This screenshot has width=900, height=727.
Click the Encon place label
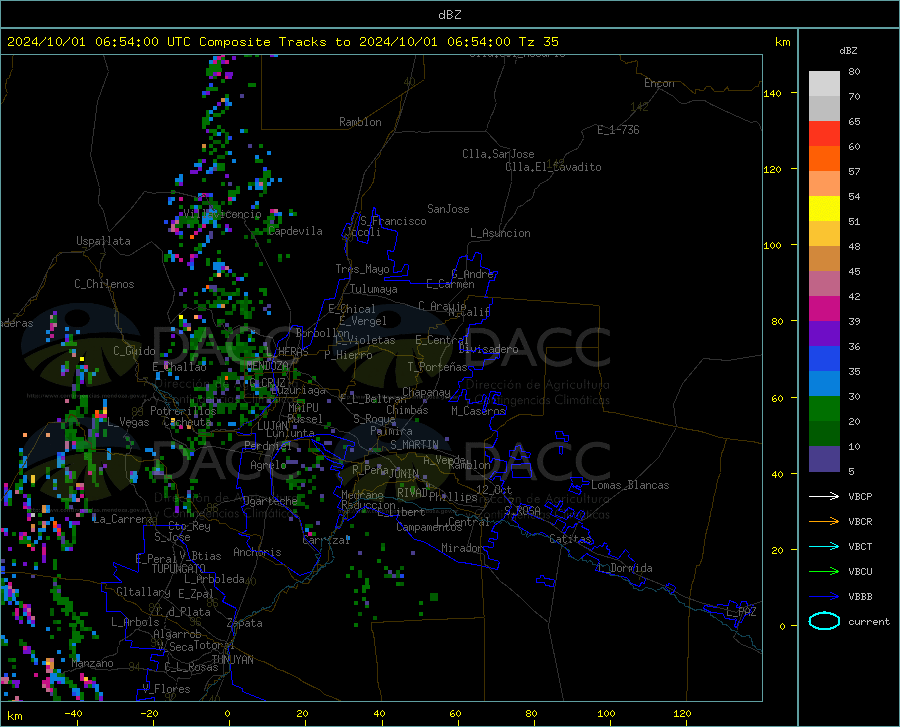tap(659, 83)
